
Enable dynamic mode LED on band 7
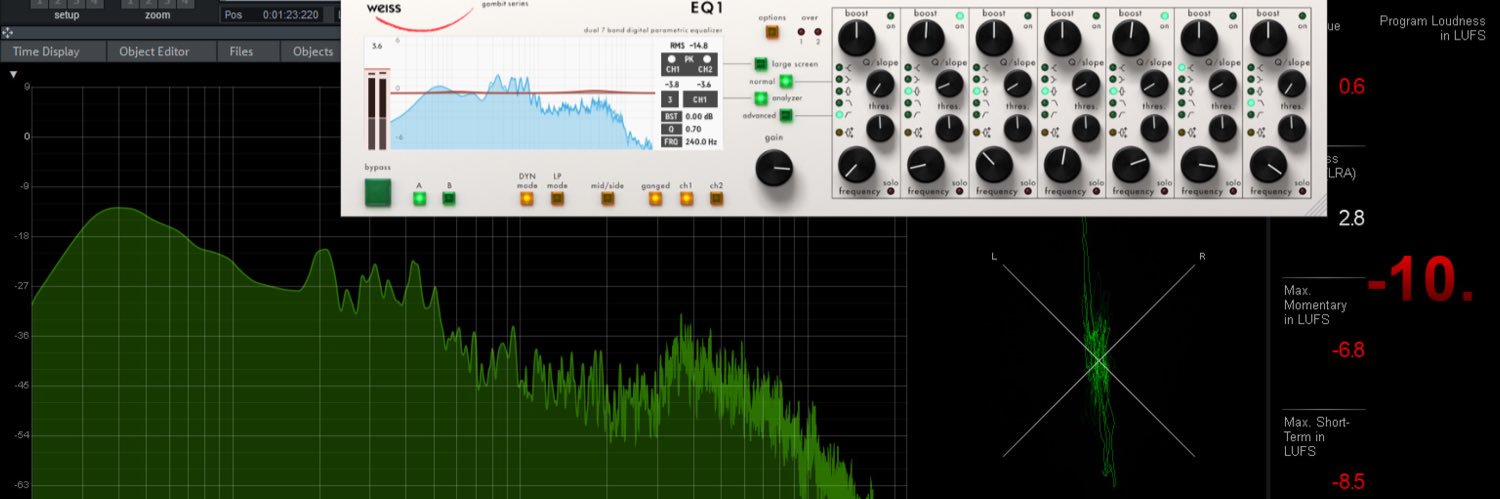pos(1249,131)
